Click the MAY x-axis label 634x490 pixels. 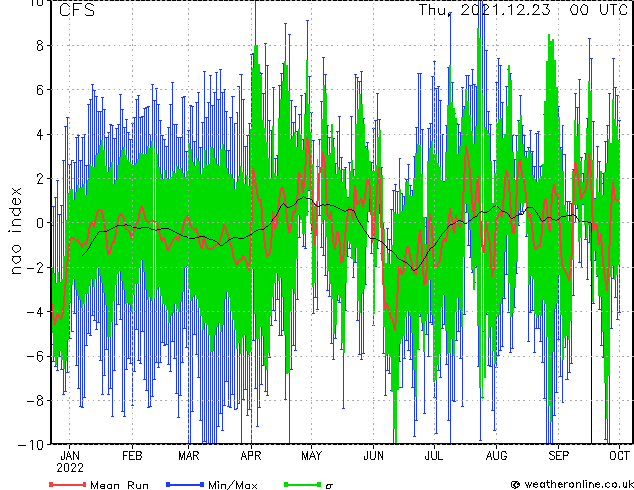pyautogui.click(x=311, y=456)
